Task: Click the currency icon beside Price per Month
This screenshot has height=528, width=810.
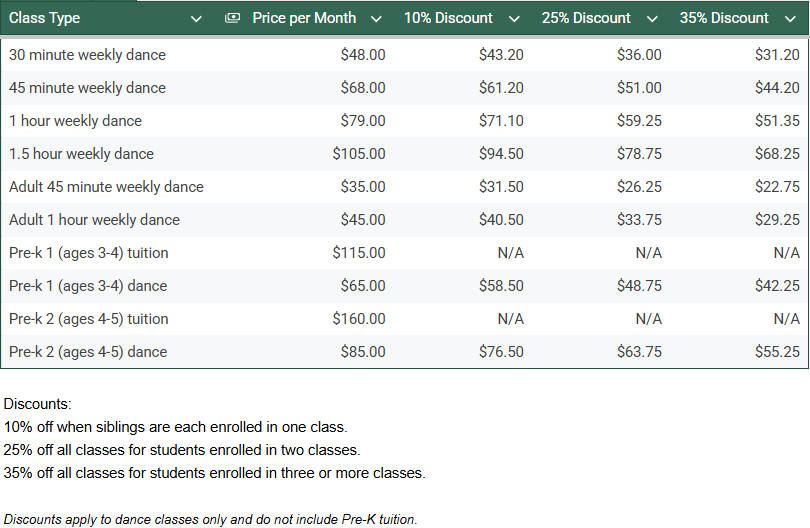Action: (233, 18)
